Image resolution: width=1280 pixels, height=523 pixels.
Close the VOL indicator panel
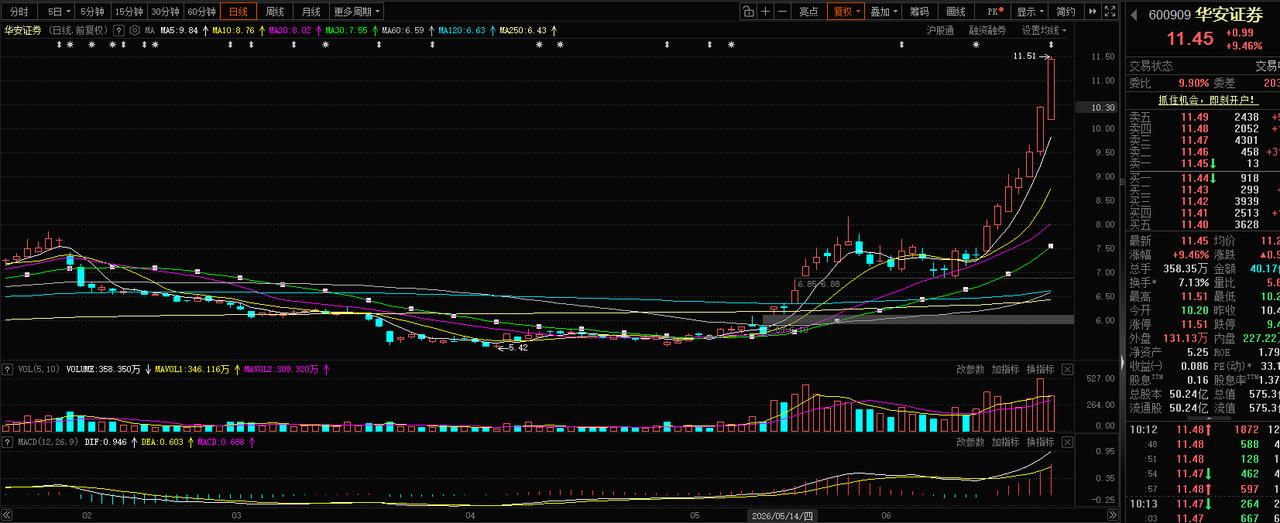tap(1066, 370)
